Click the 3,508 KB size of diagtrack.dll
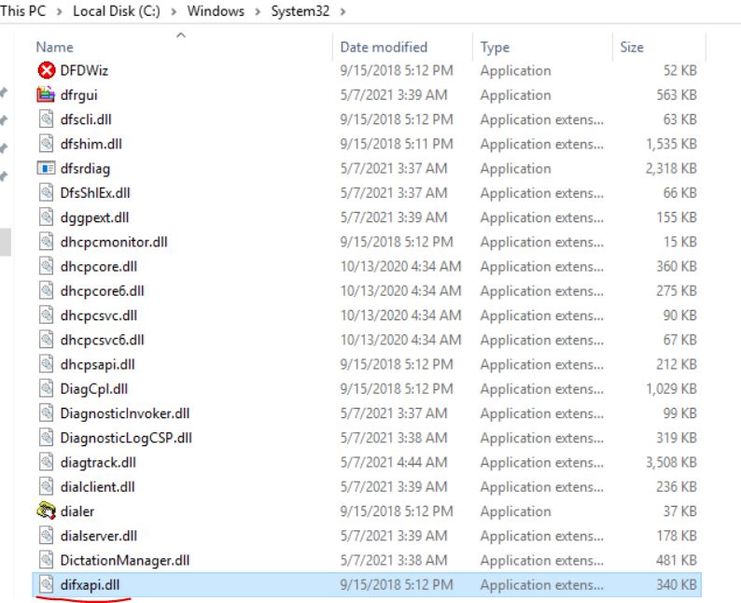741x603 pixels. click(672, 462)
